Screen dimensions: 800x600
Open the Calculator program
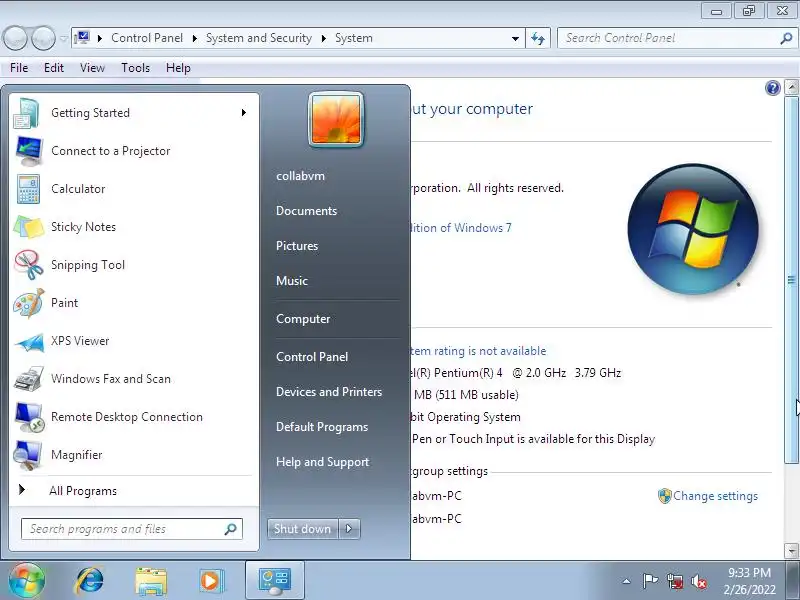pyautogui.click(x=133, y=189)
